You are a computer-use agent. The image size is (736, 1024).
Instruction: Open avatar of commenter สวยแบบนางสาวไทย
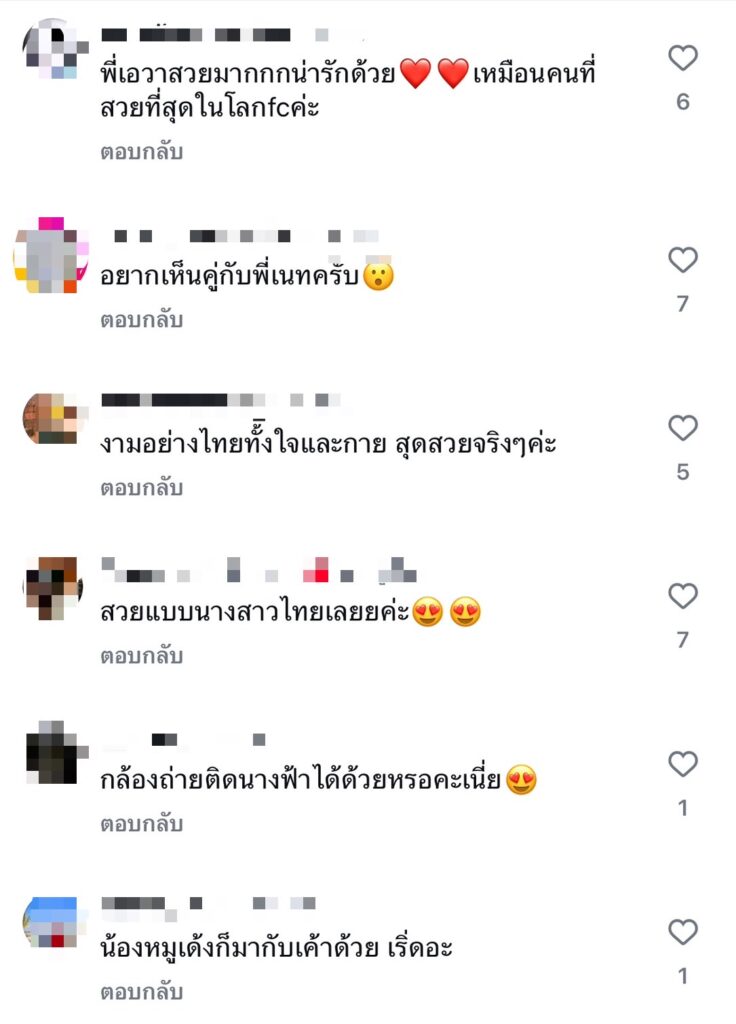click(54, 588)
